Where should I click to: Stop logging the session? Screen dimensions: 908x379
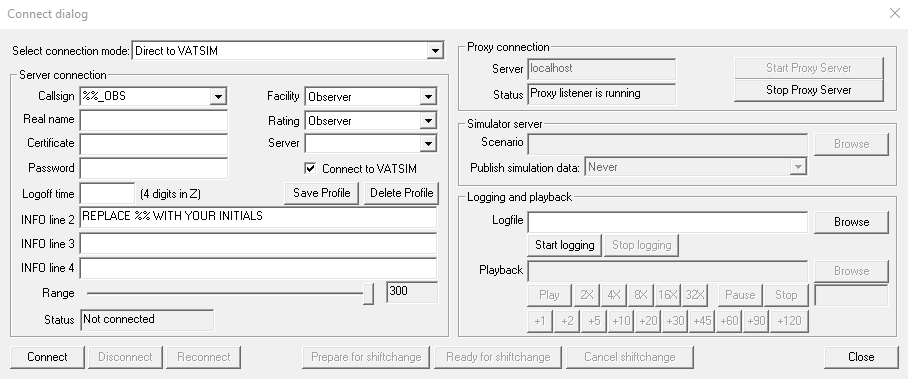(x=642, y=245)
